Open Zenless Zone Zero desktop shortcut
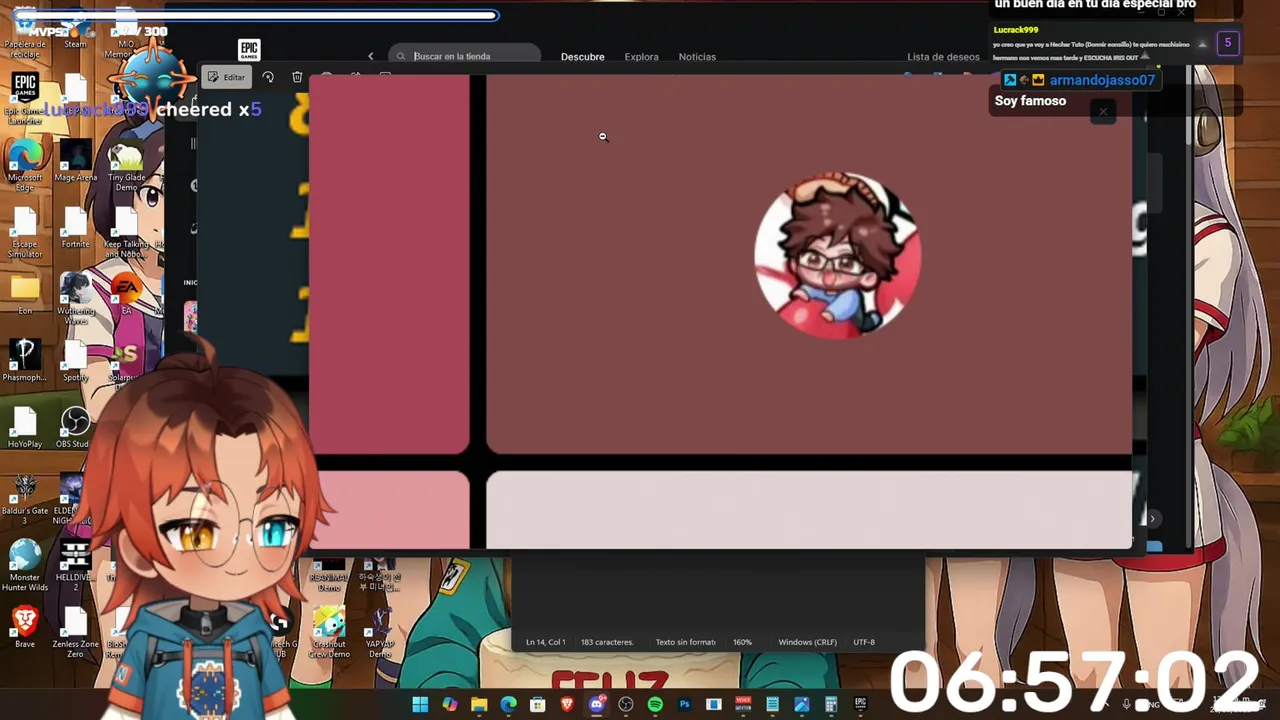The height and width of the screenshot is (720, 1280). [x=75, y=632]
